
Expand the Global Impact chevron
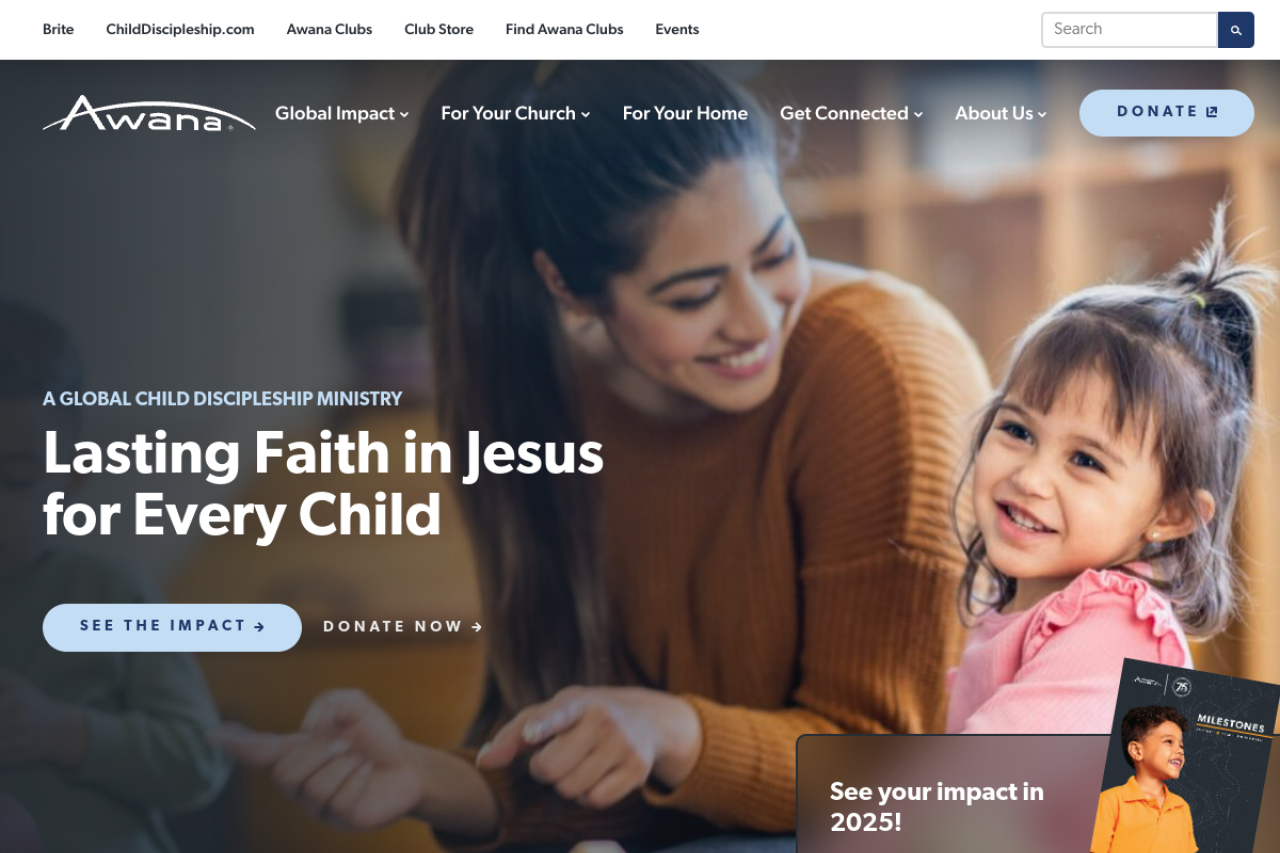pyautogui.click(x=404, y=114)
